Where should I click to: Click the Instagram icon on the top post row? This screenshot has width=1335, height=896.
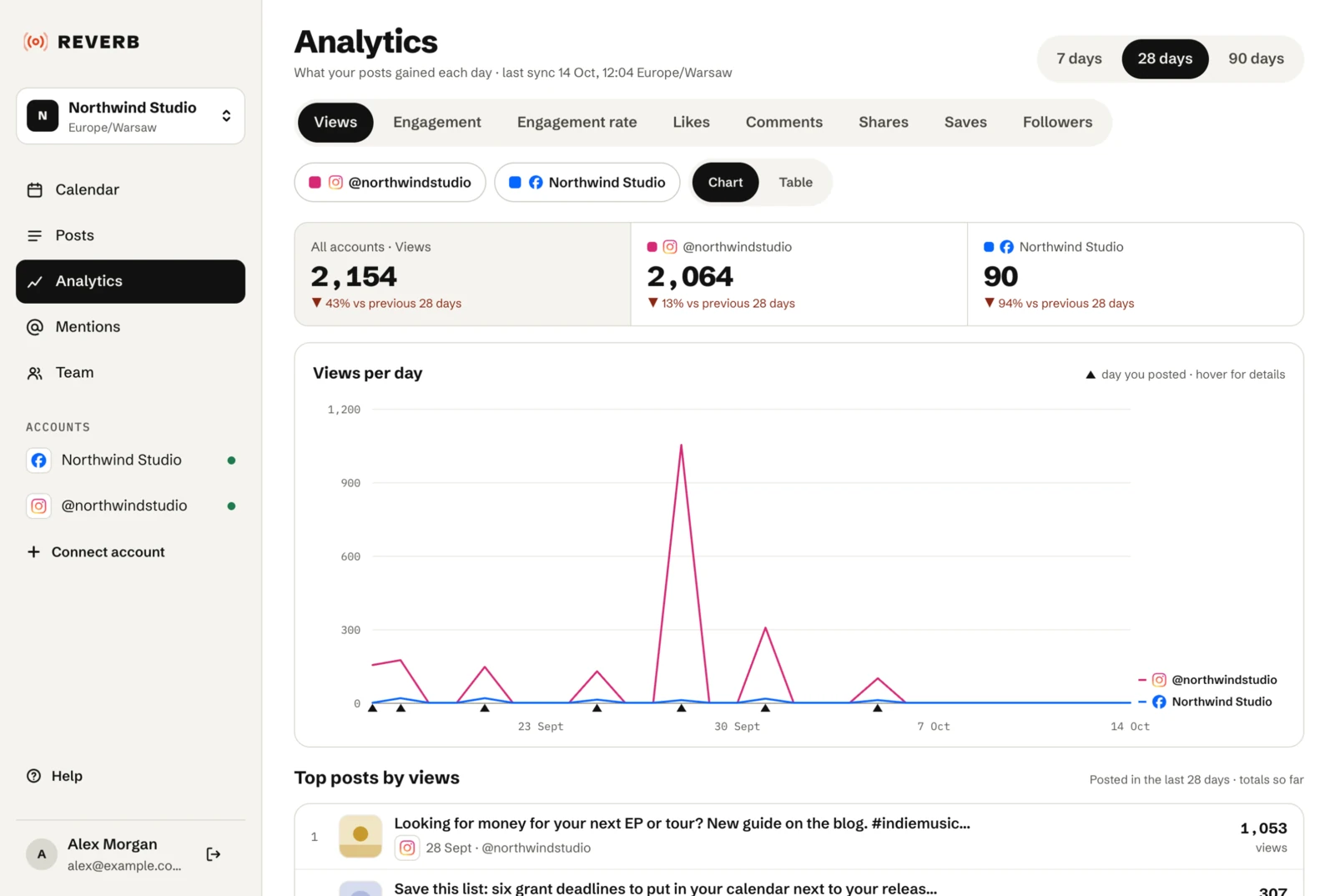point(407,848)
